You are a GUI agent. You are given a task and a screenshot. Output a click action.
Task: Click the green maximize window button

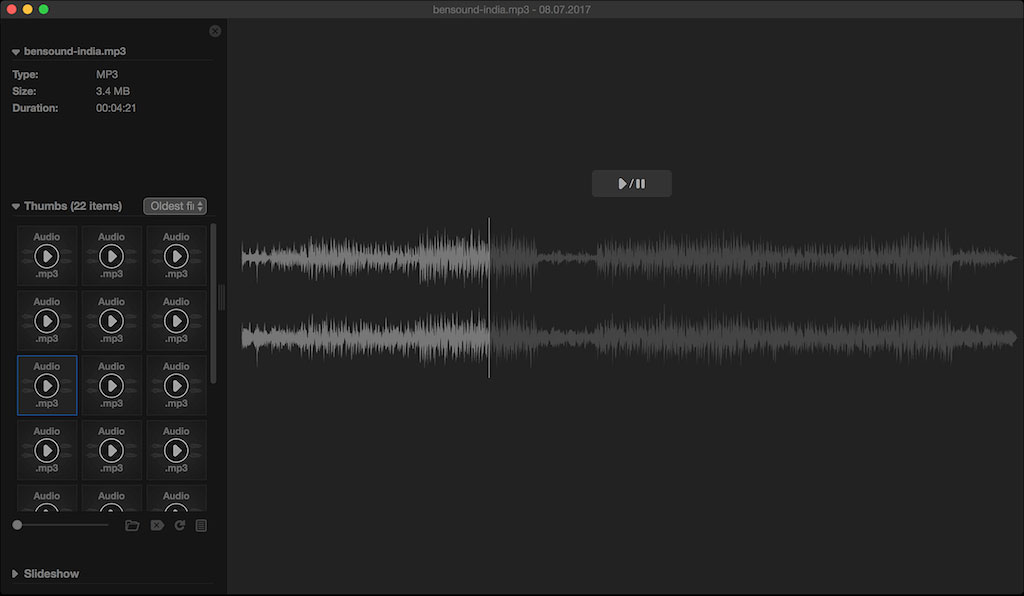[44, 9]
